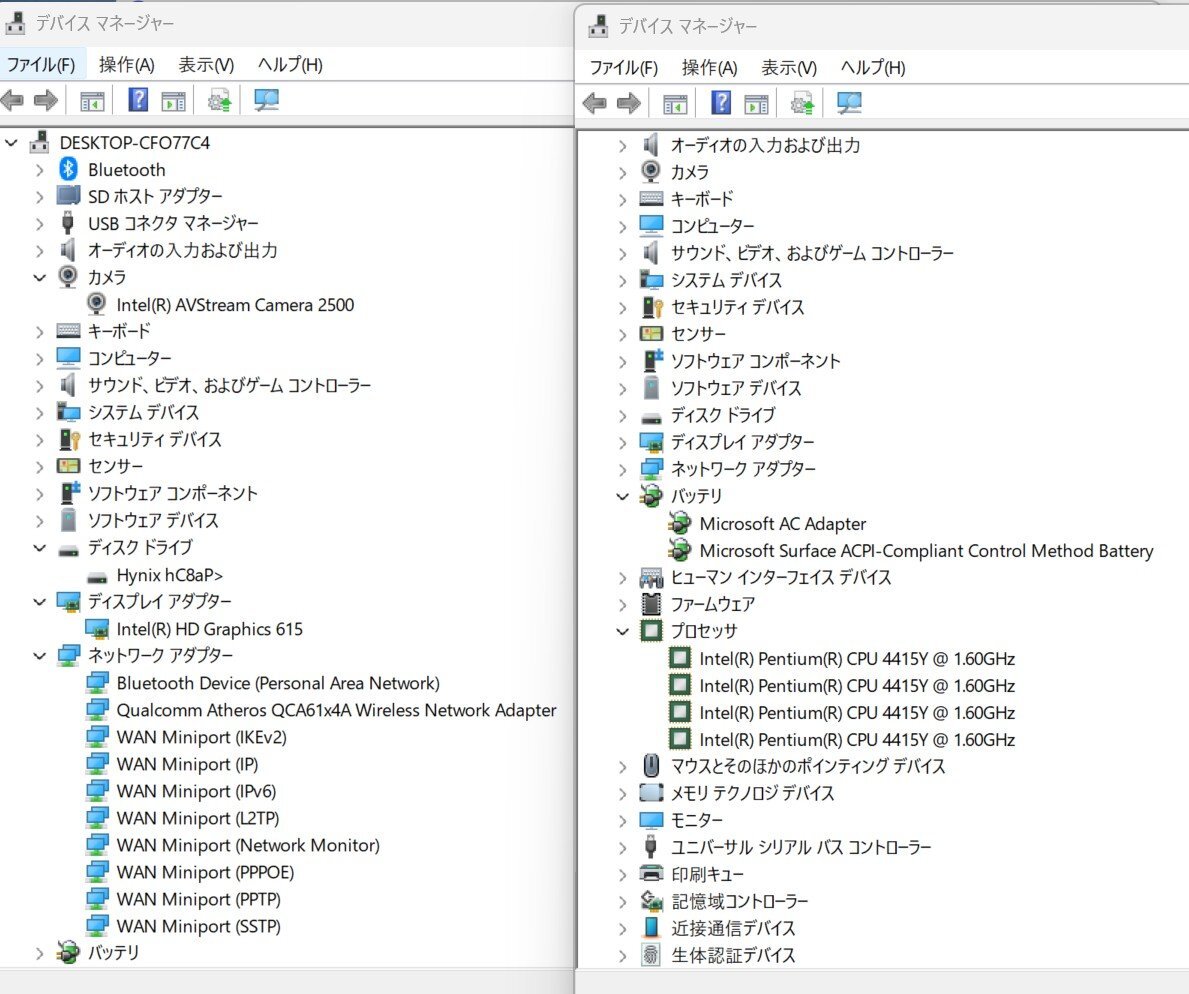Click the SD ホスト アダプター icon

[68, 196]
